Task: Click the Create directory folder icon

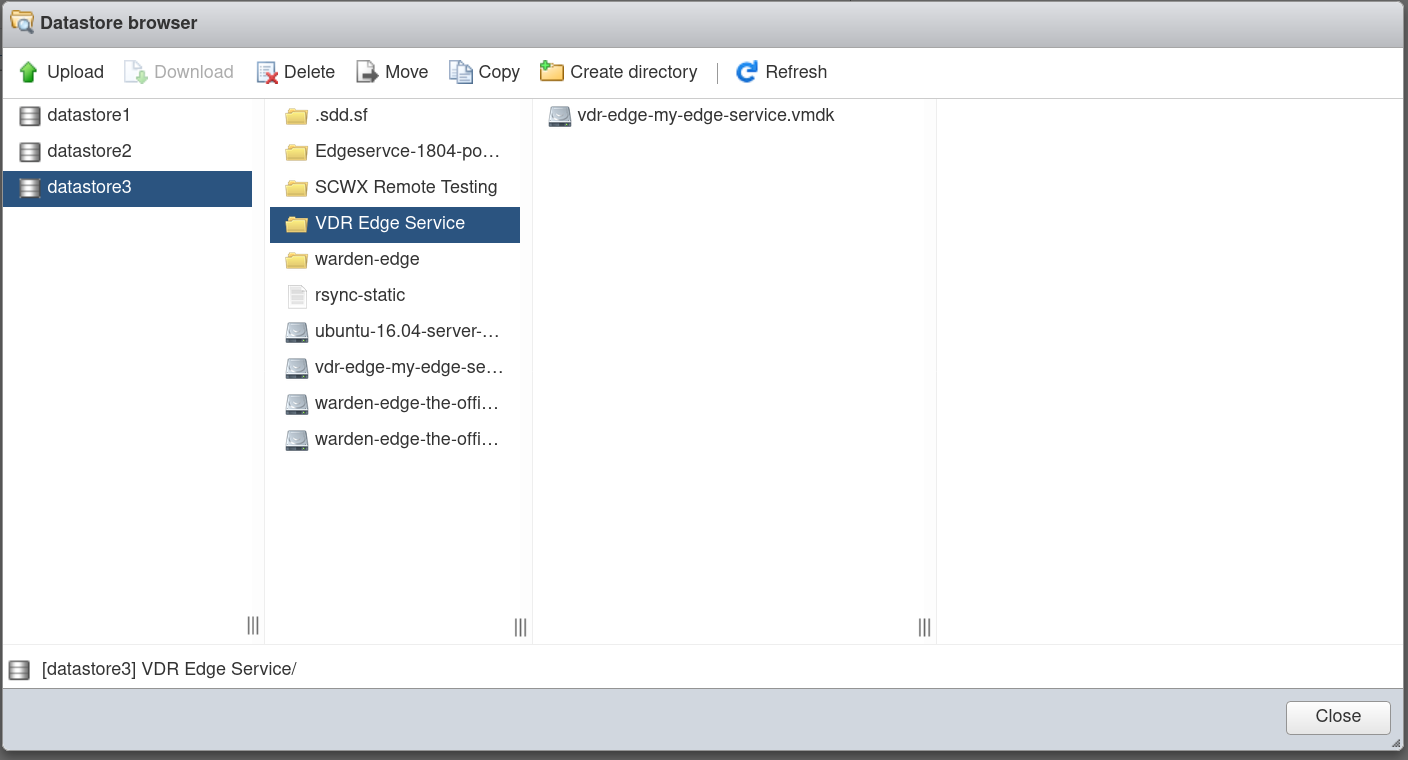Action: 551,71
